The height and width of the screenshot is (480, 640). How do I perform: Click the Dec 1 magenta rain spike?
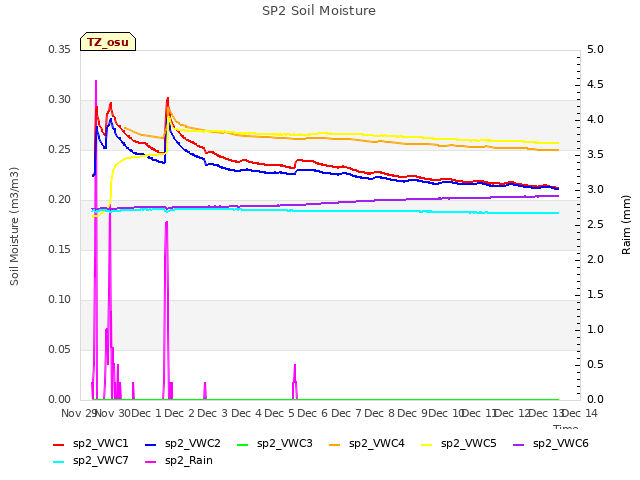[166, 310]
